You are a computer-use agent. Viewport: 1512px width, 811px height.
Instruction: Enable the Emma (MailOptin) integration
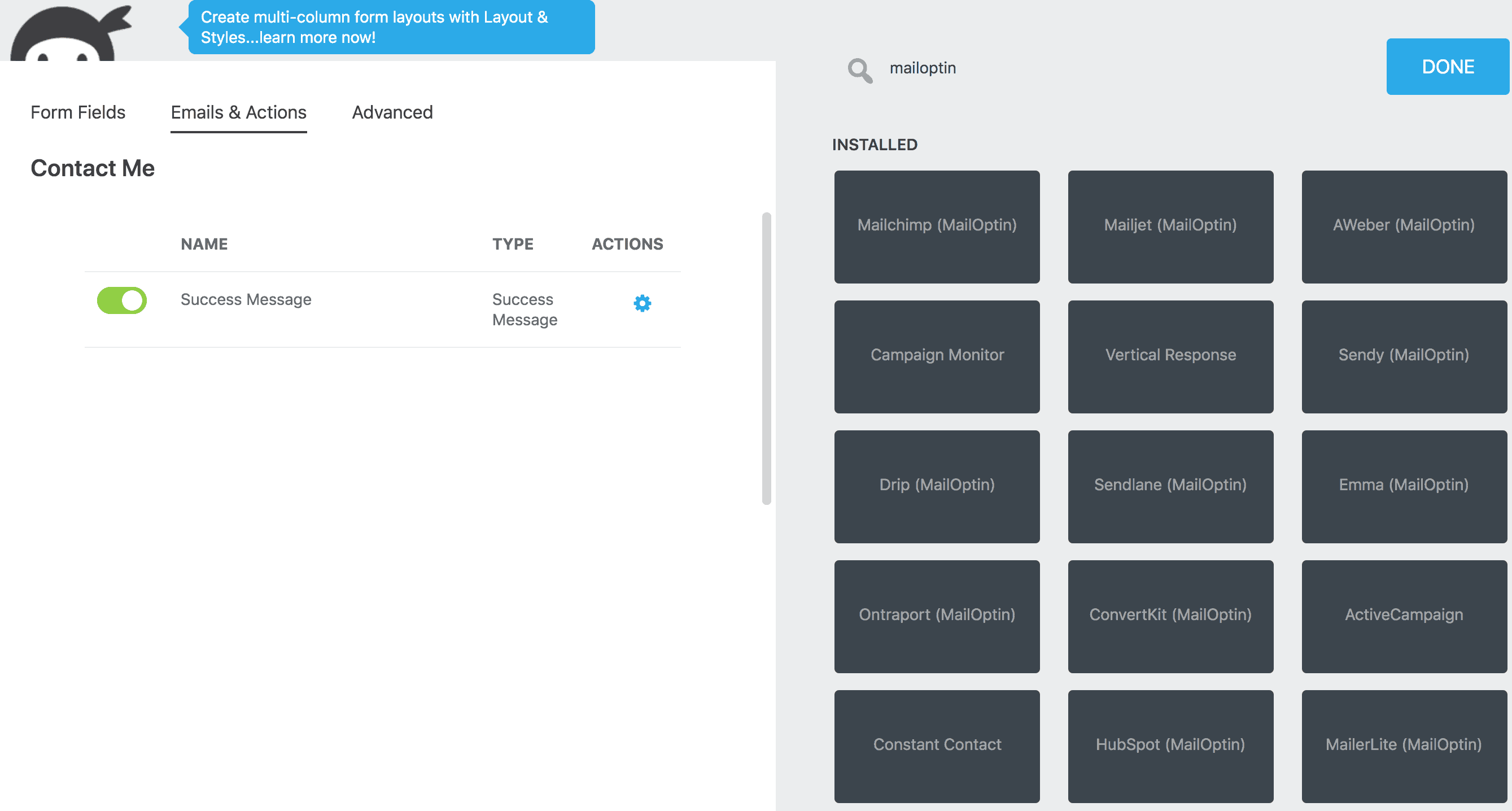[1402, 485]
